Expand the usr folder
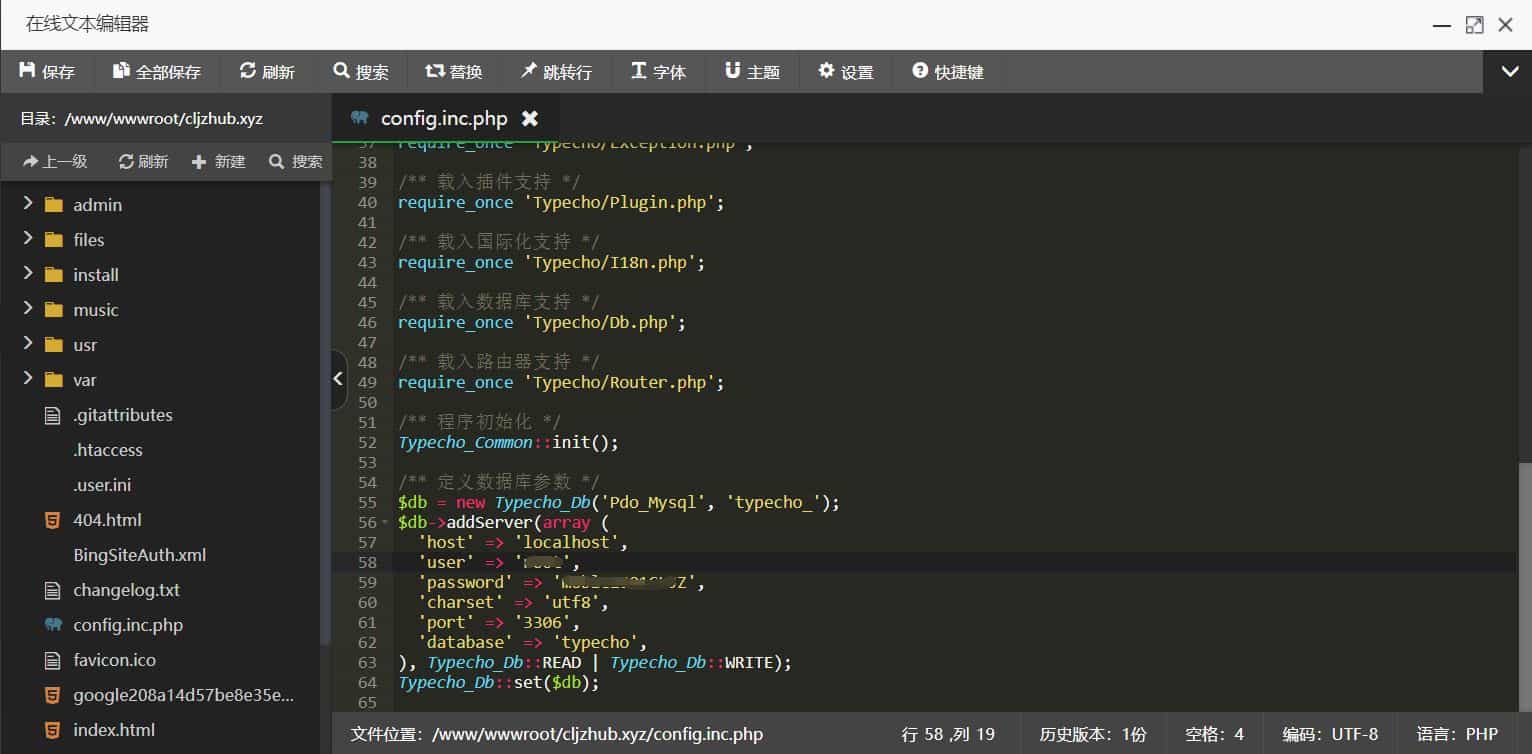This screenshot has height=754, width=1532. (x=28, y=344)
